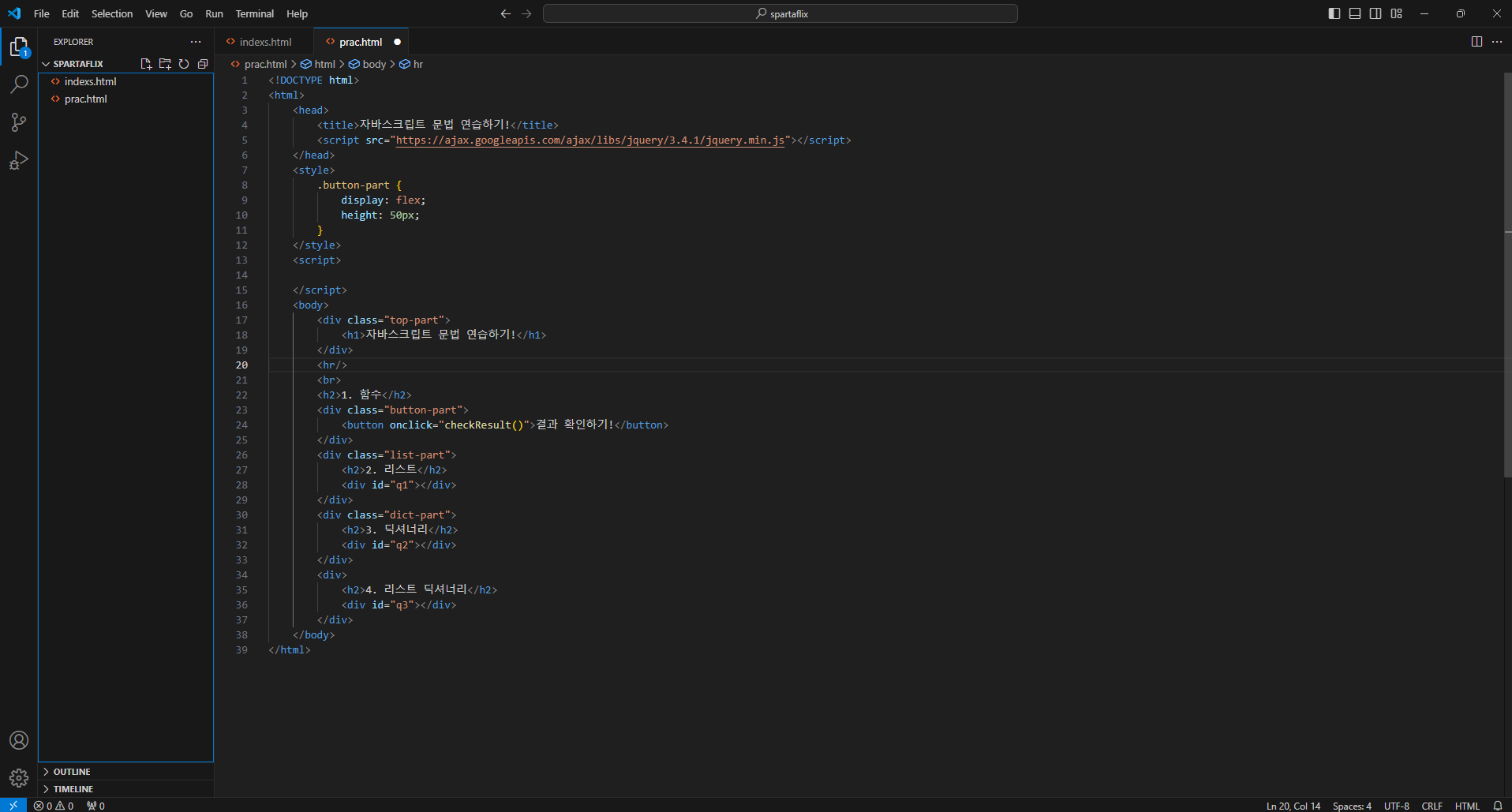Click line number 5 in the gutter

click(x=245, y=140)
